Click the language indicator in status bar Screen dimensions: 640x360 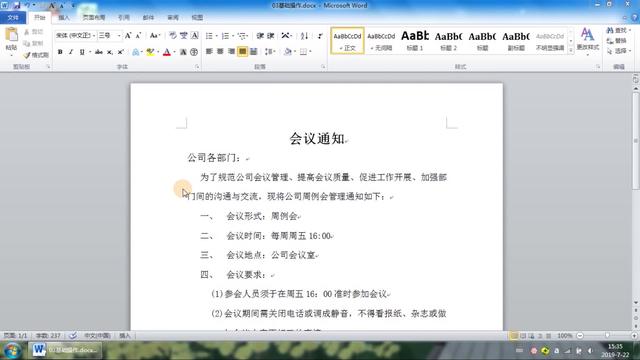point(98,336)
